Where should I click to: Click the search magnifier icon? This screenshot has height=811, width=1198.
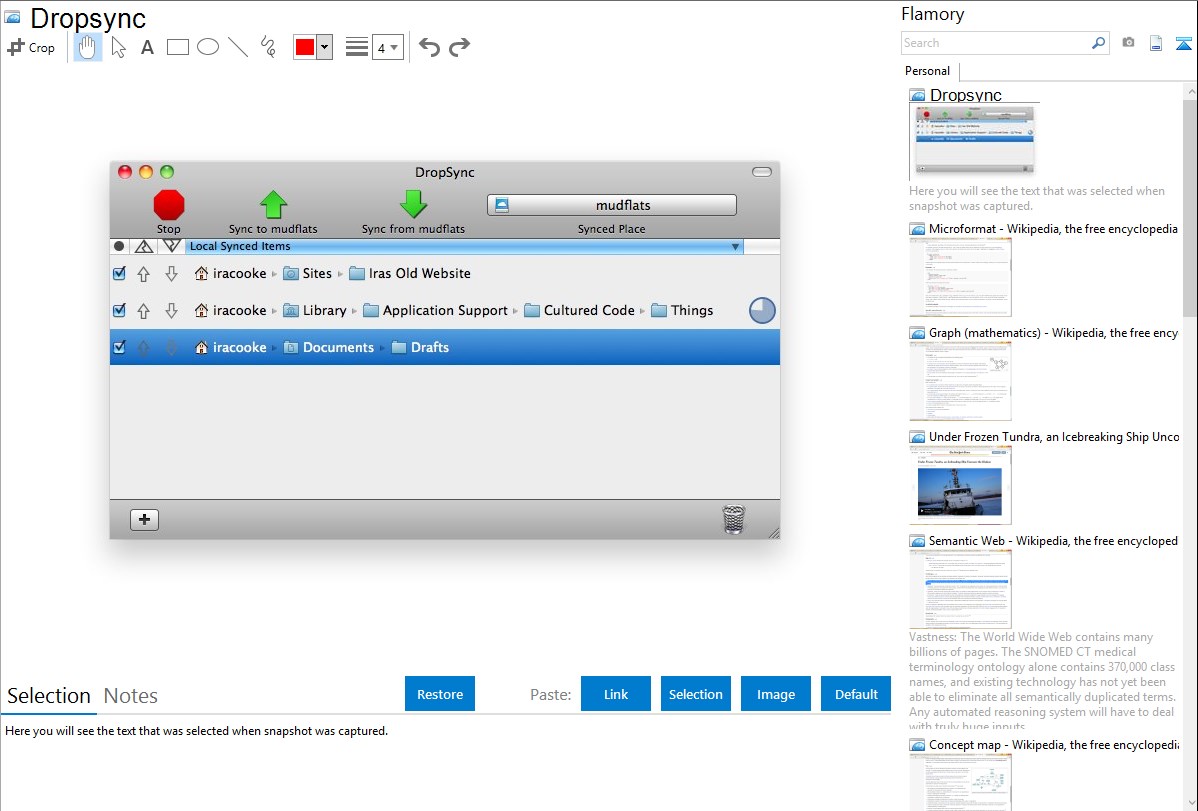(x=1099, y=43)
